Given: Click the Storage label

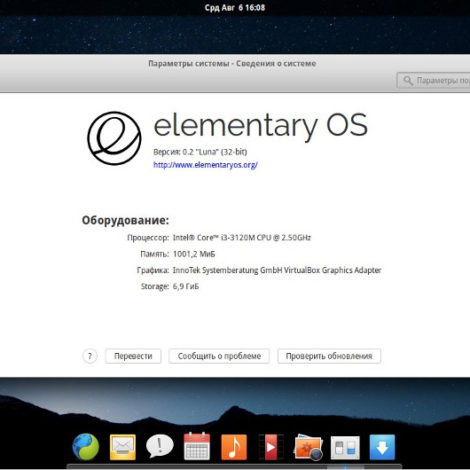Looking at the screenshot, I should pos(155,286).
